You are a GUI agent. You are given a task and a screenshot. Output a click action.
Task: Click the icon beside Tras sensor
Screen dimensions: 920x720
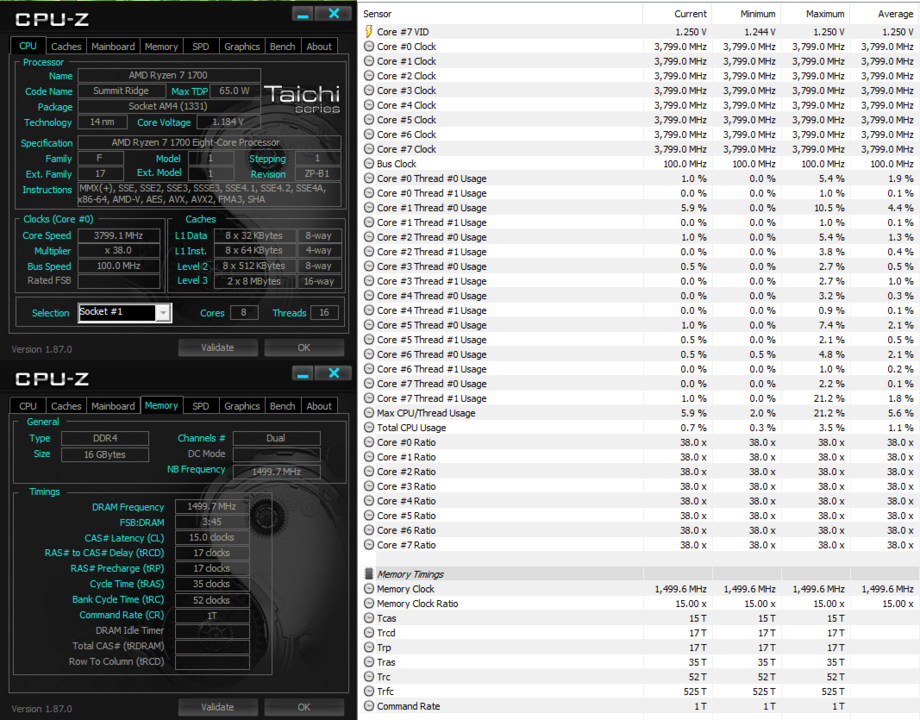[x=369, y=662]
